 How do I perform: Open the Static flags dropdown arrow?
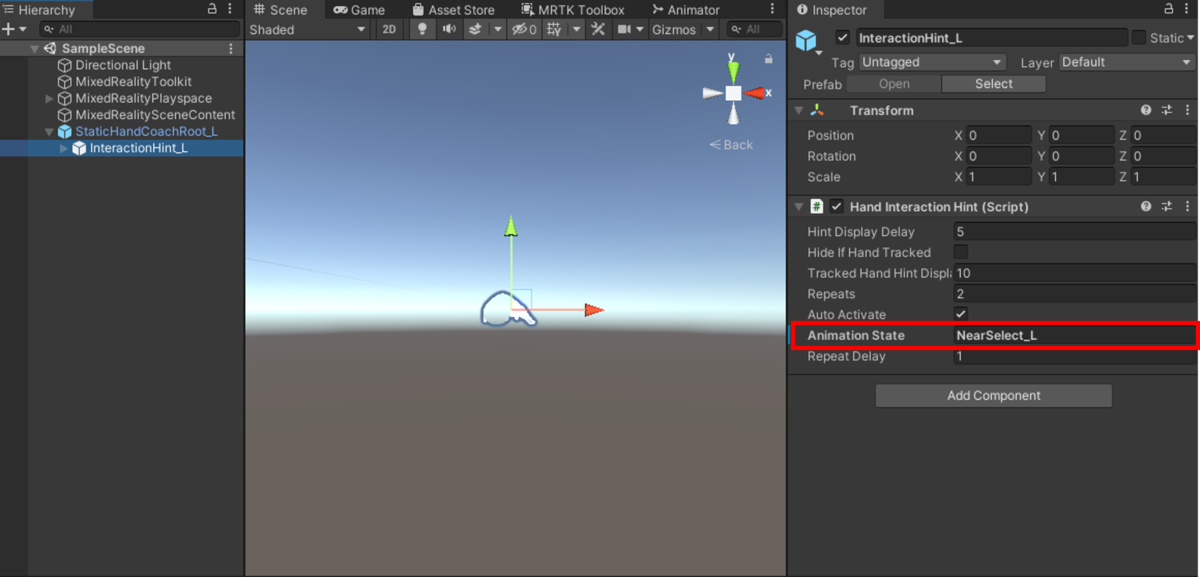(1189, 38)
